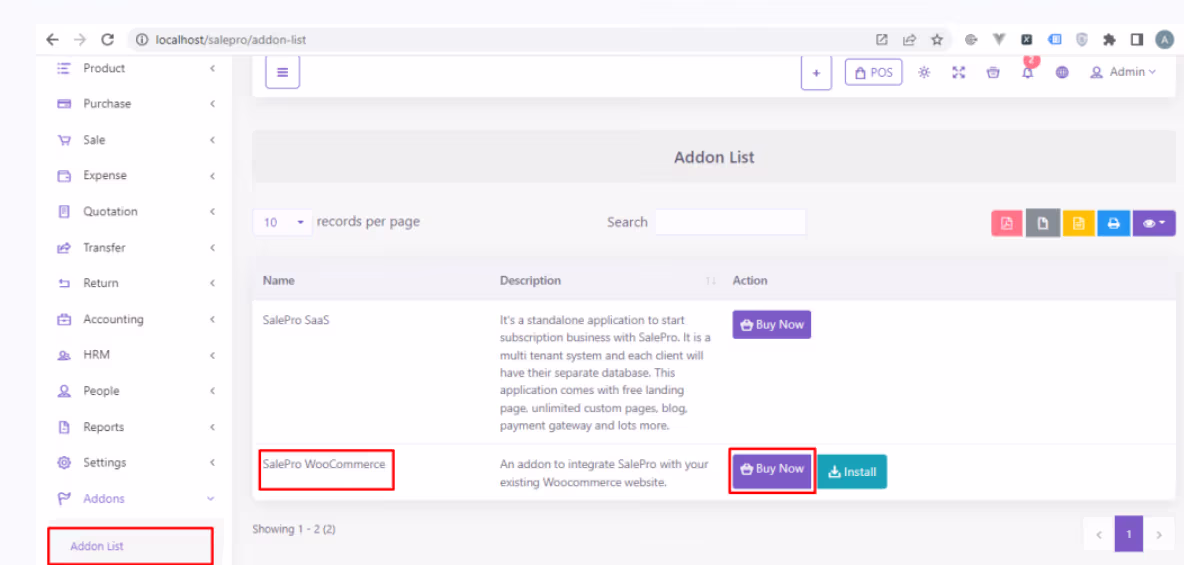This screenshot has width=1184, height=565.
Task: Open the Admin user dropdown
Action: (x=1123, y=73)
